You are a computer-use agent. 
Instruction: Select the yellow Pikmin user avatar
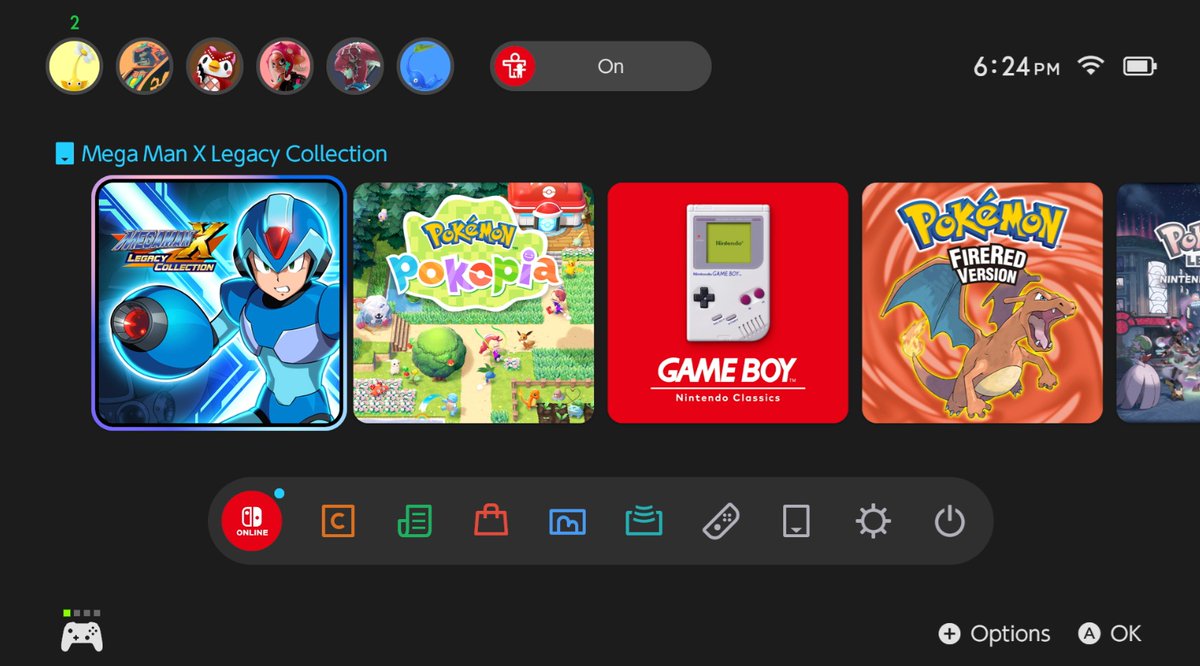(74, 66)
